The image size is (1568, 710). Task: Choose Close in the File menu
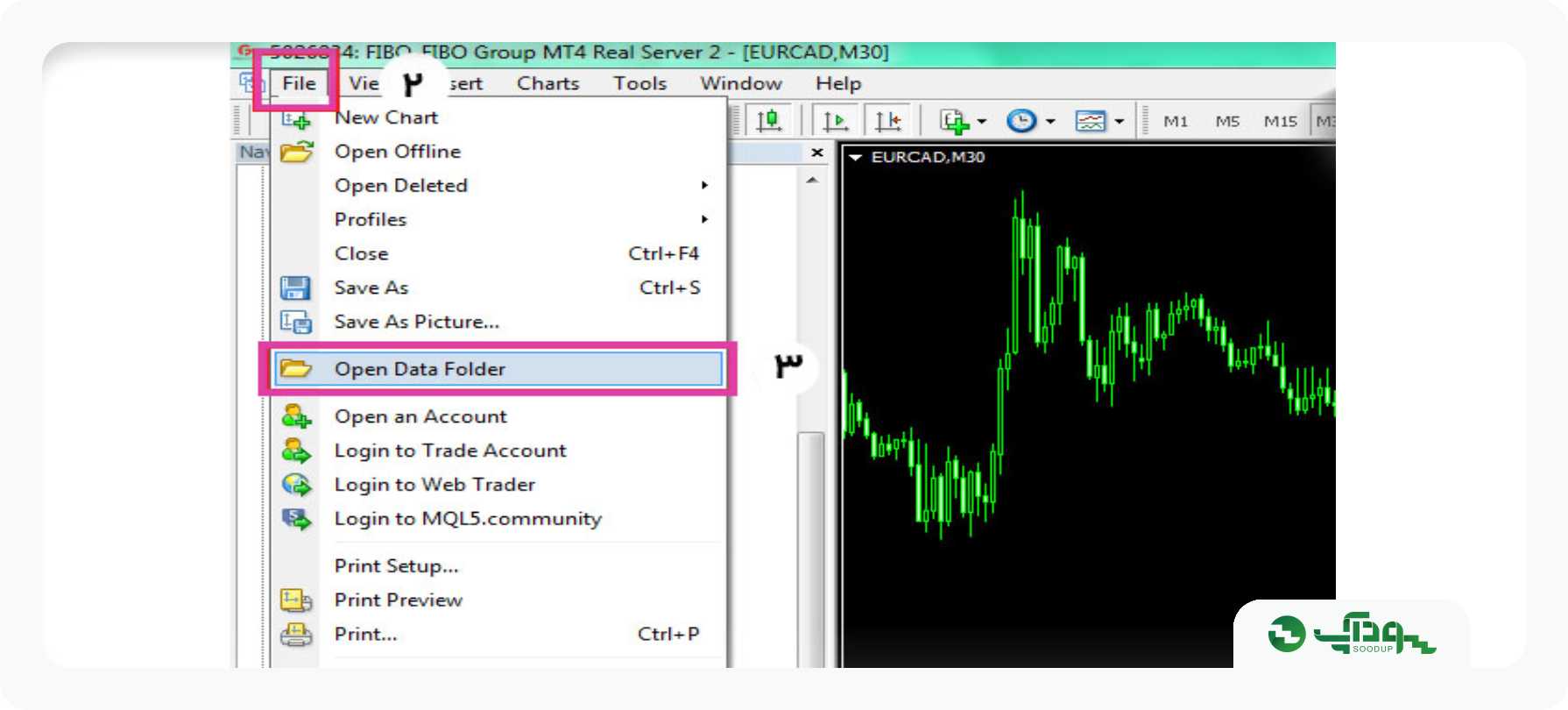click(498, 253)
